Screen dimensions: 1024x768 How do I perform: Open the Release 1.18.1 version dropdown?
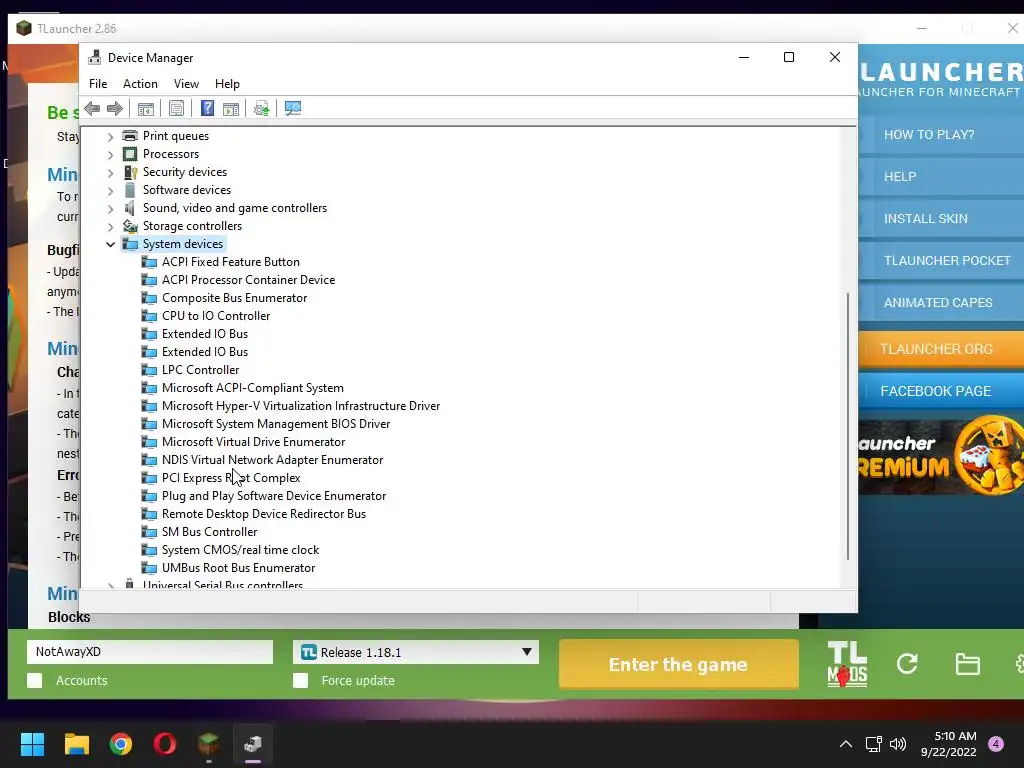click(x=415, y=652)
